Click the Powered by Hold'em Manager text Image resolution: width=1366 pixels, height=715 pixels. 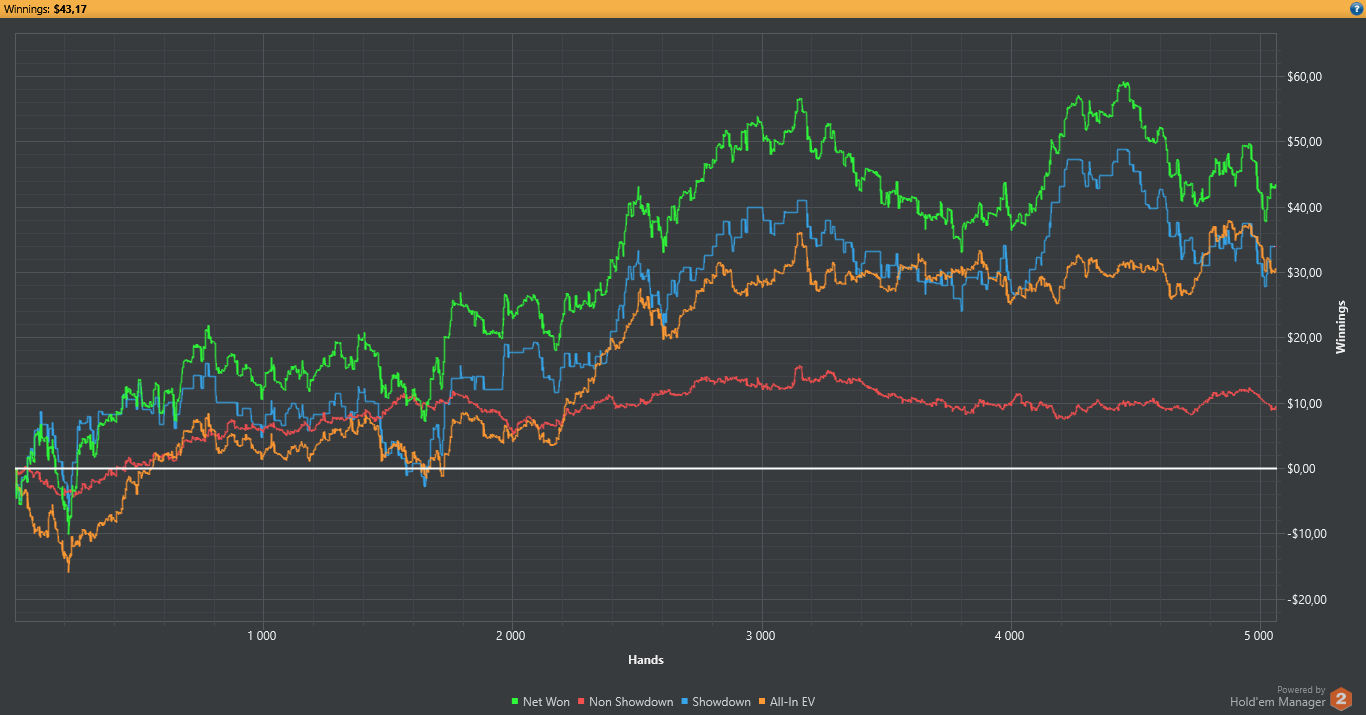1278,696
